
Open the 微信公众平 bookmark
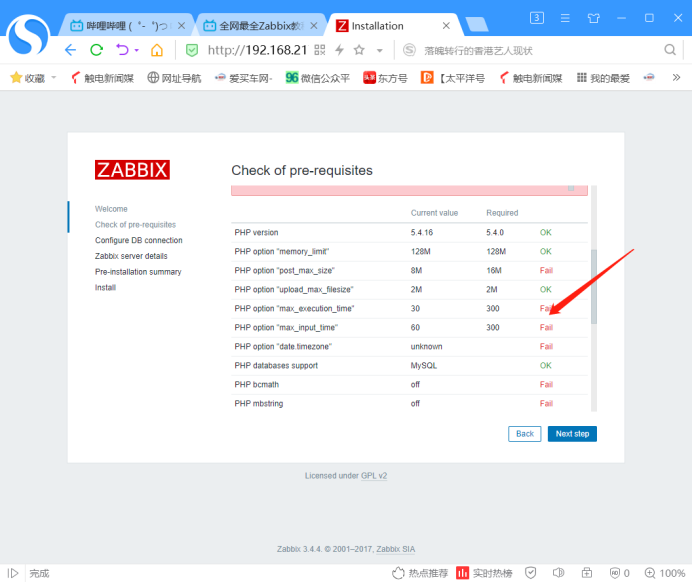tap(318, 78)
